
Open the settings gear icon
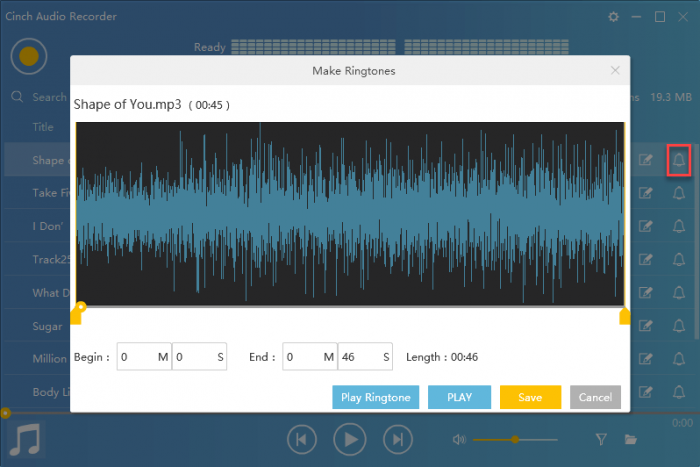pyautogui.click(x=613, y=17)
